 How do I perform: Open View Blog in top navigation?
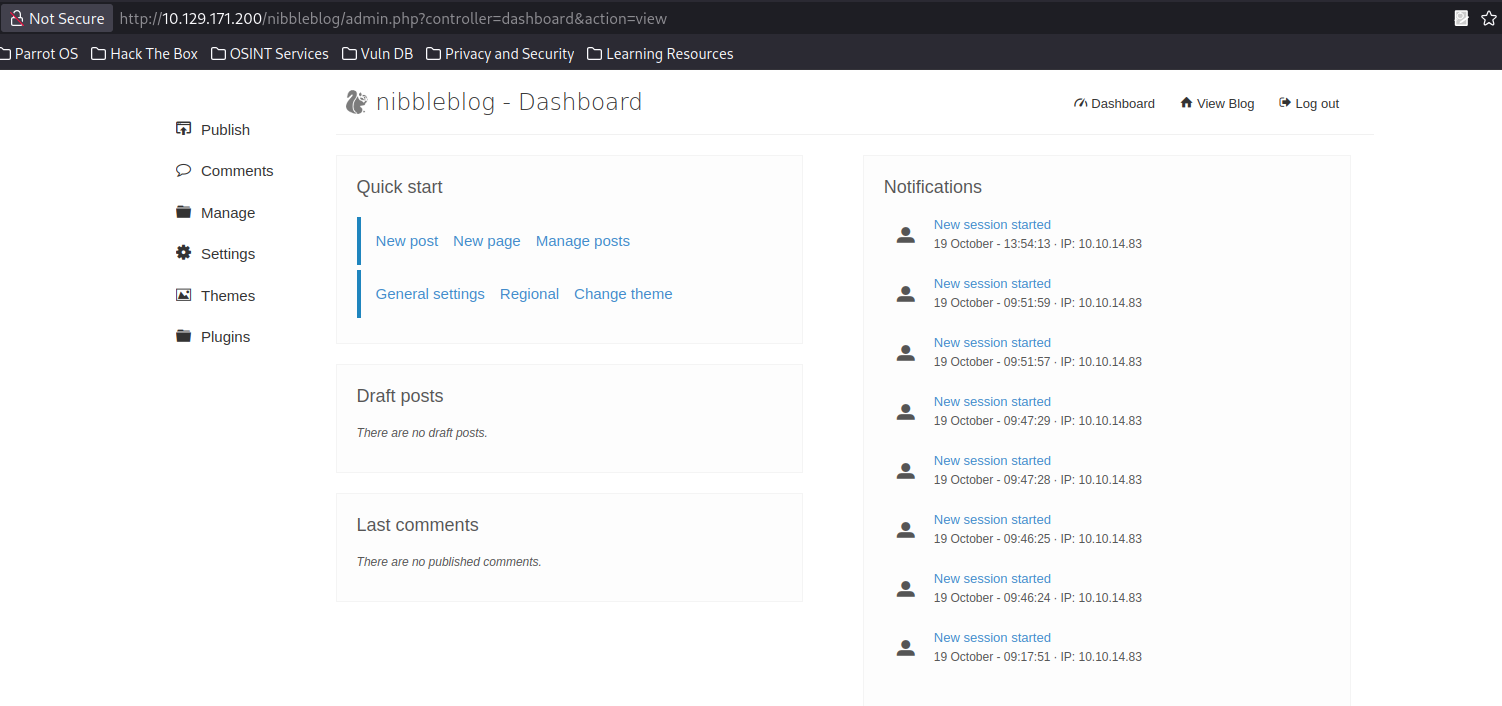click(1217, 103)
